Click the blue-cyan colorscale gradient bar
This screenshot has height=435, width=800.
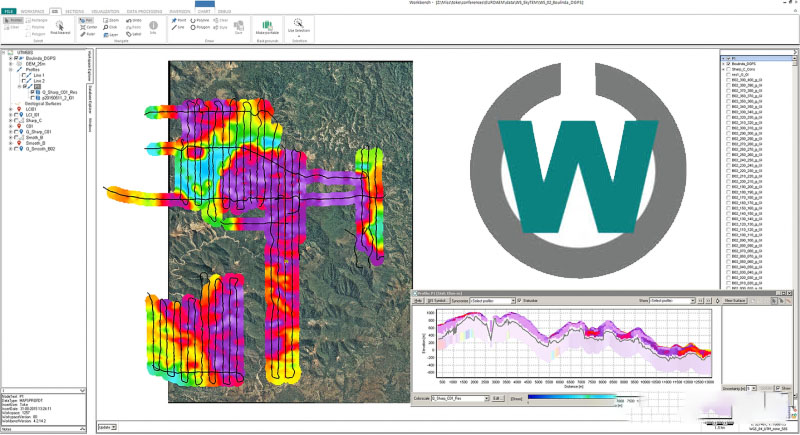(572, 397)
